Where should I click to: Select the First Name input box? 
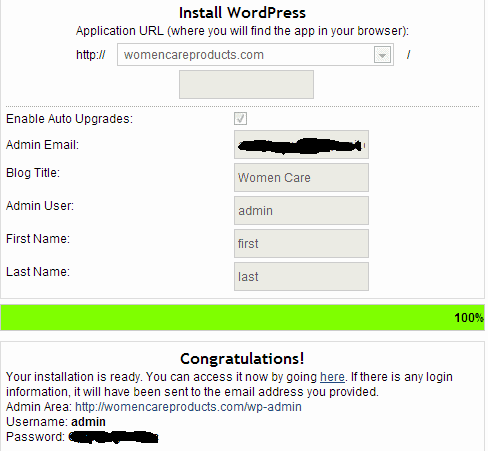coord(301,243)
